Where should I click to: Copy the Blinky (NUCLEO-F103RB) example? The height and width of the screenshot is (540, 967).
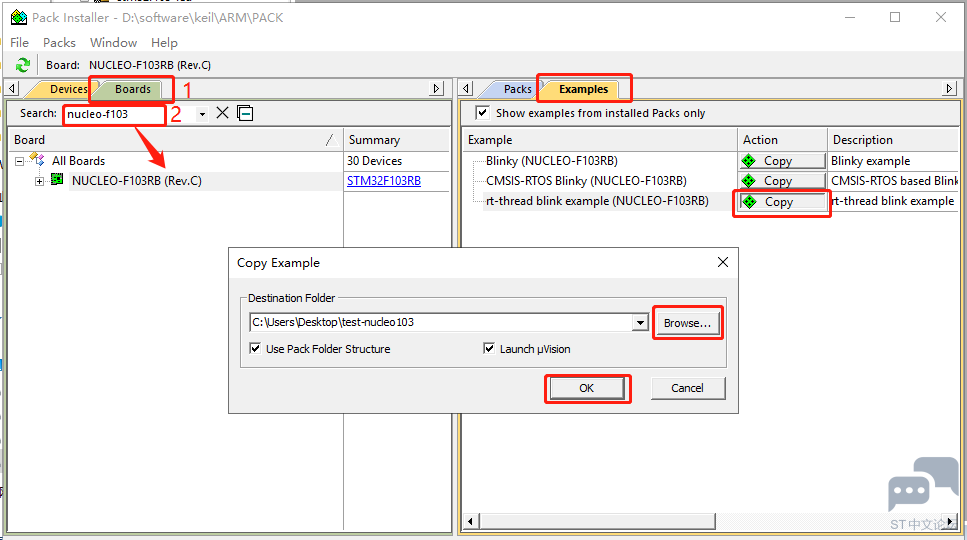(x=781, y=161)
